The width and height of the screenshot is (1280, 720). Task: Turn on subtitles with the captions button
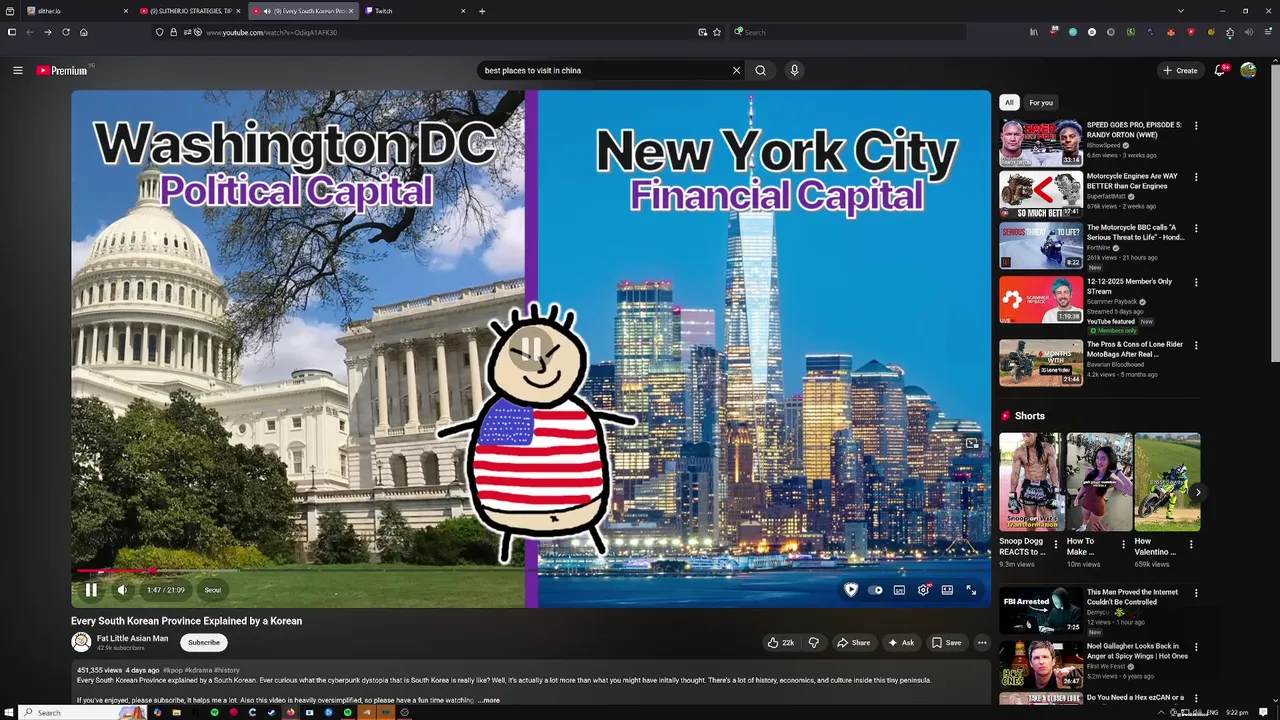tap(899, 590)
